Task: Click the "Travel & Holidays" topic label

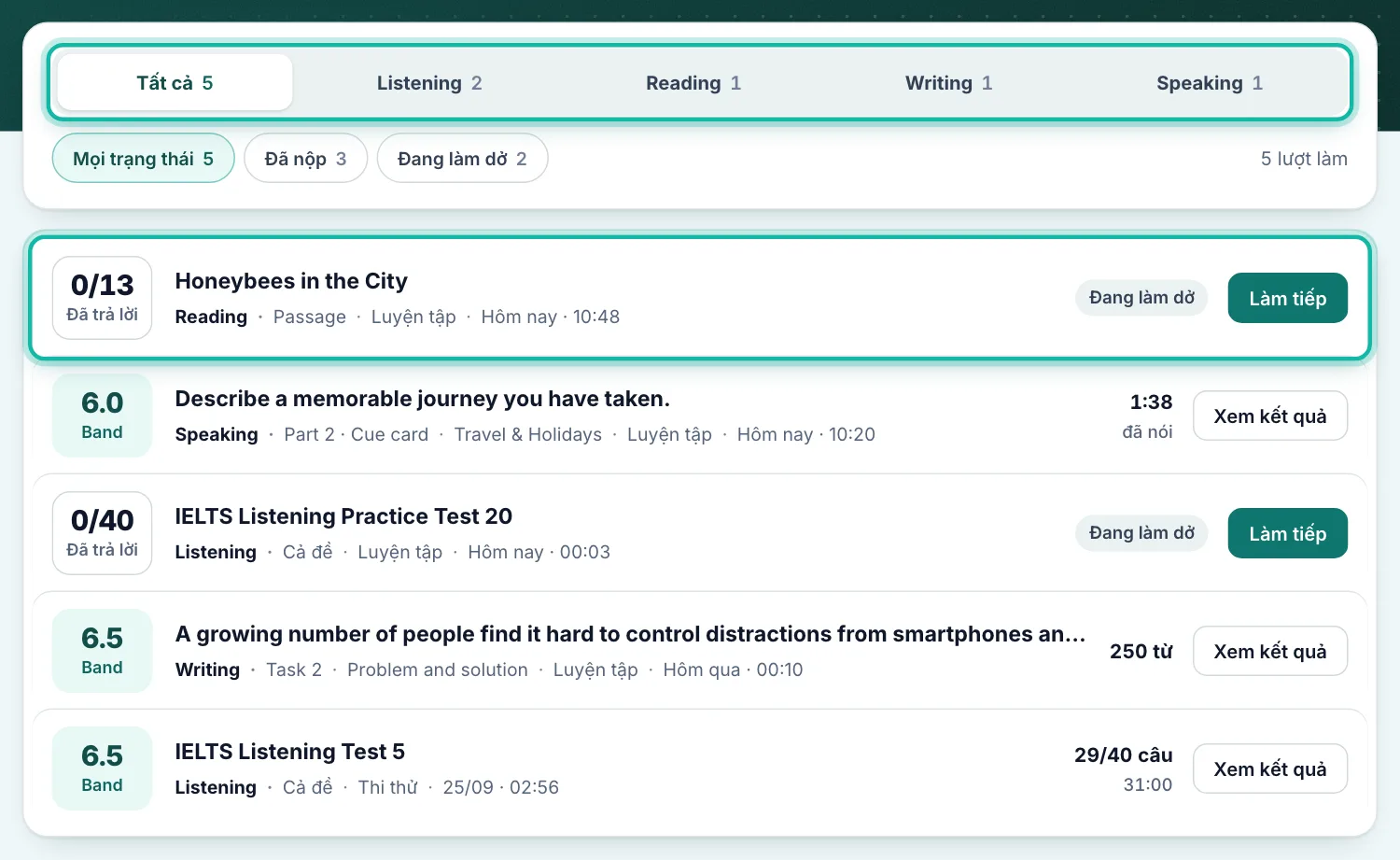Action: coord(527,434)
